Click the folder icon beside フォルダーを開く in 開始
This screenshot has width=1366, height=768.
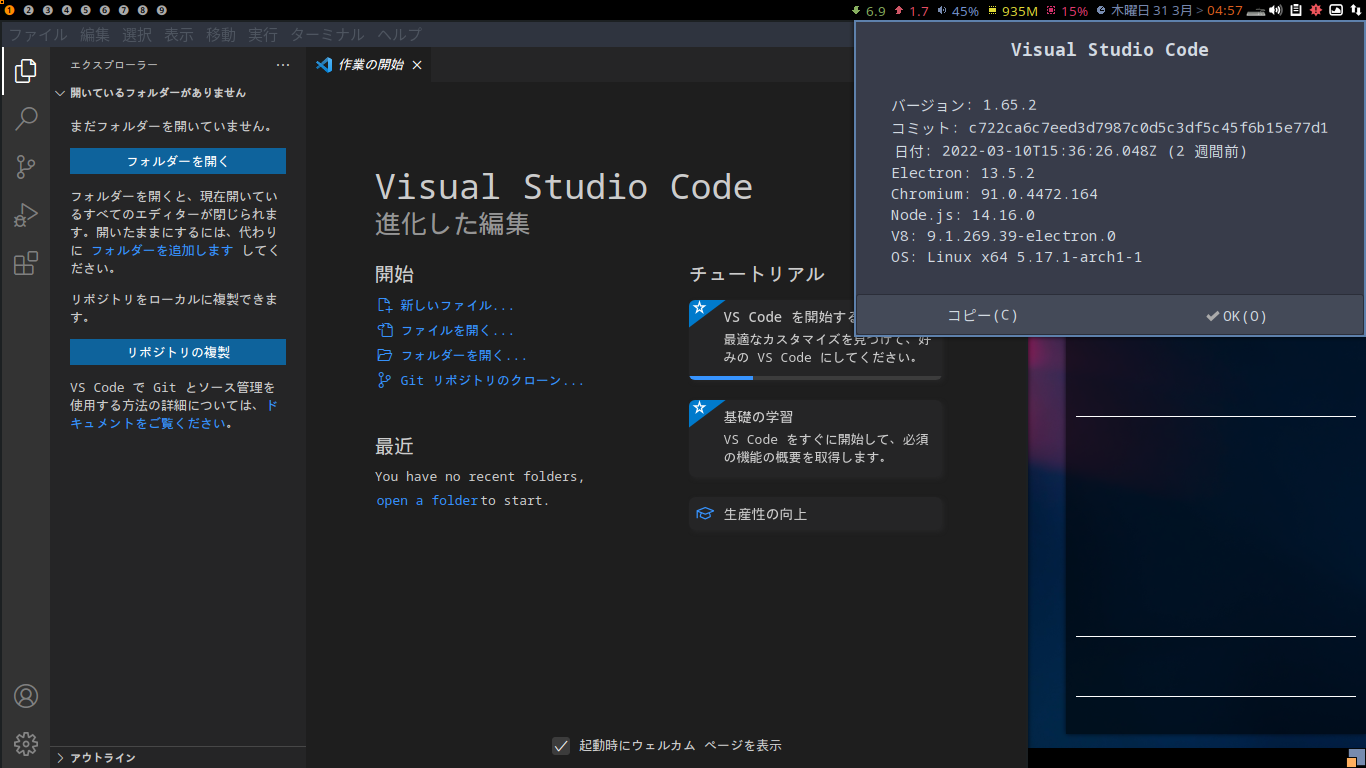point(384,355)
